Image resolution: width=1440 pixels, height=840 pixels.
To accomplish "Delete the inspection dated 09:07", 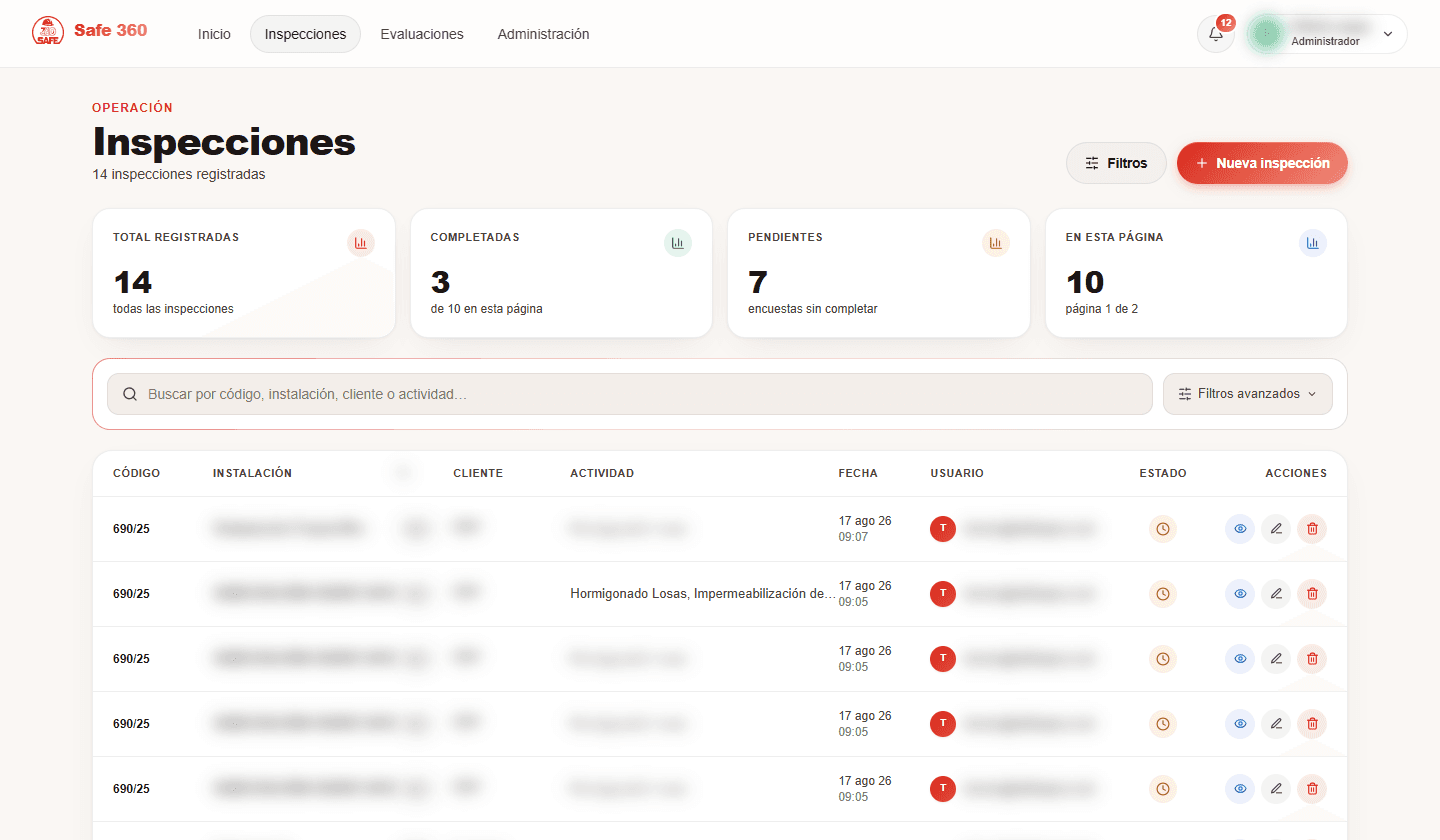I will pyautogui.click(x=1312, y=529).
